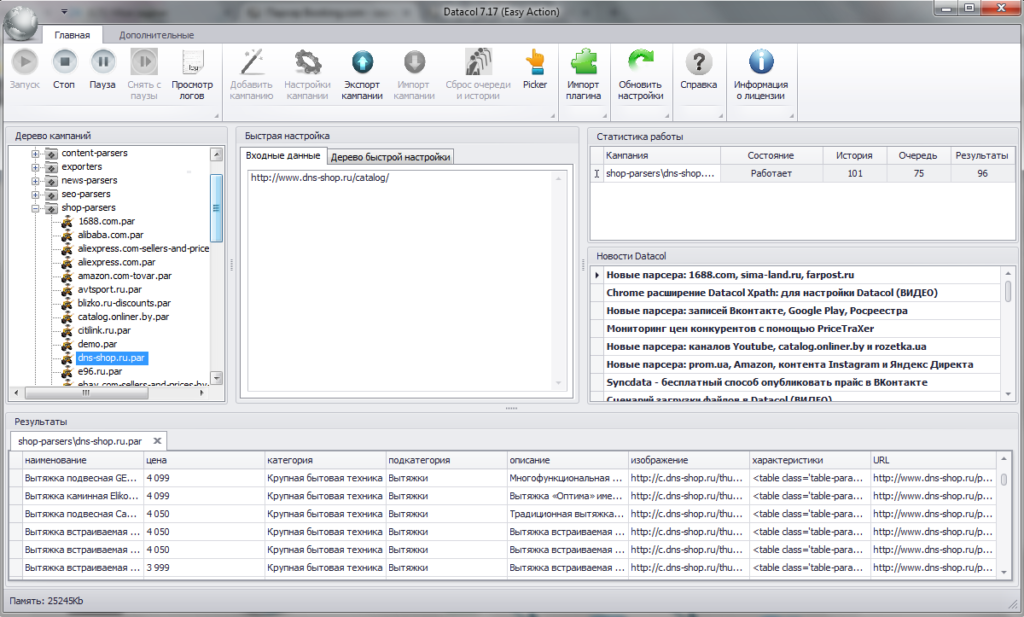The width and height of the screenshot is (1024, 617).
Task: Open news Syncdata бесплатный способ
Action: pos(767,383)
